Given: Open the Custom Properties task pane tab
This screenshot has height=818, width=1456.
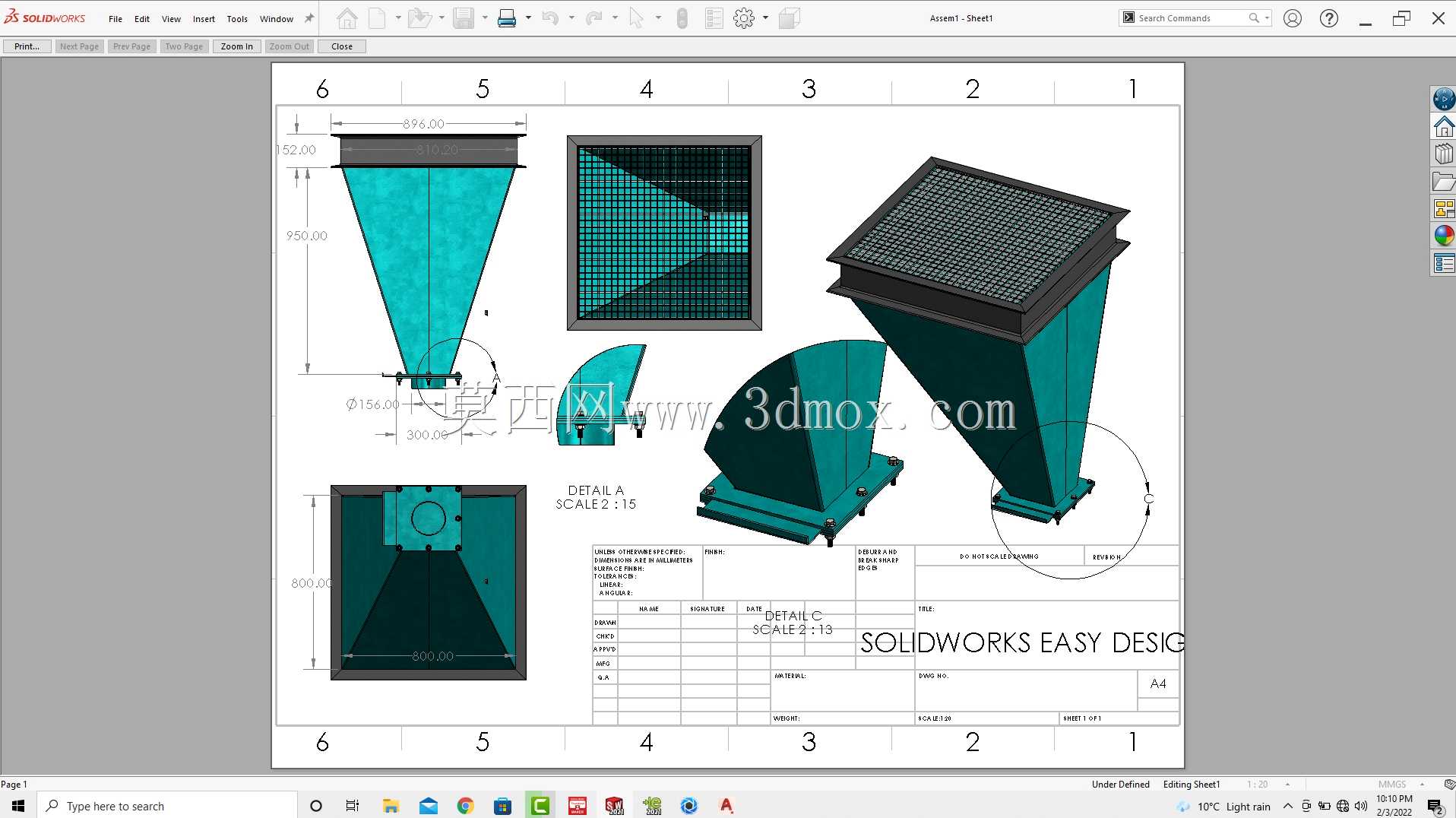Looking at the screenshot, I should tap(1444, 263).
